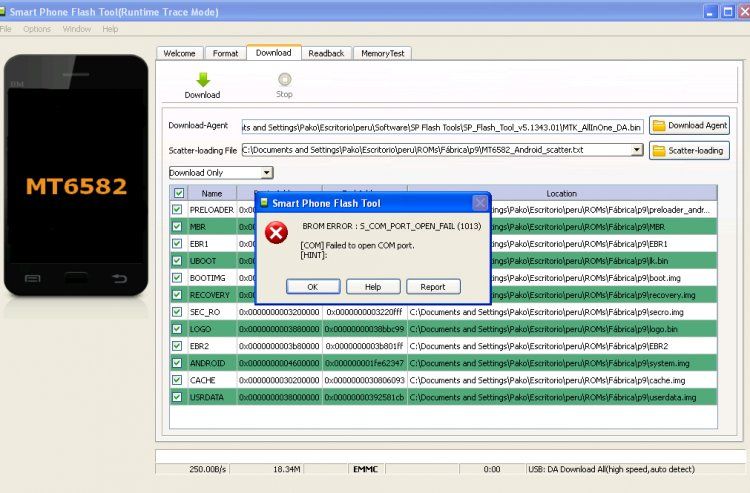Uncheck the SEC_RO partition checkbox
750x493 pixels.
click(x=177, y=312)
